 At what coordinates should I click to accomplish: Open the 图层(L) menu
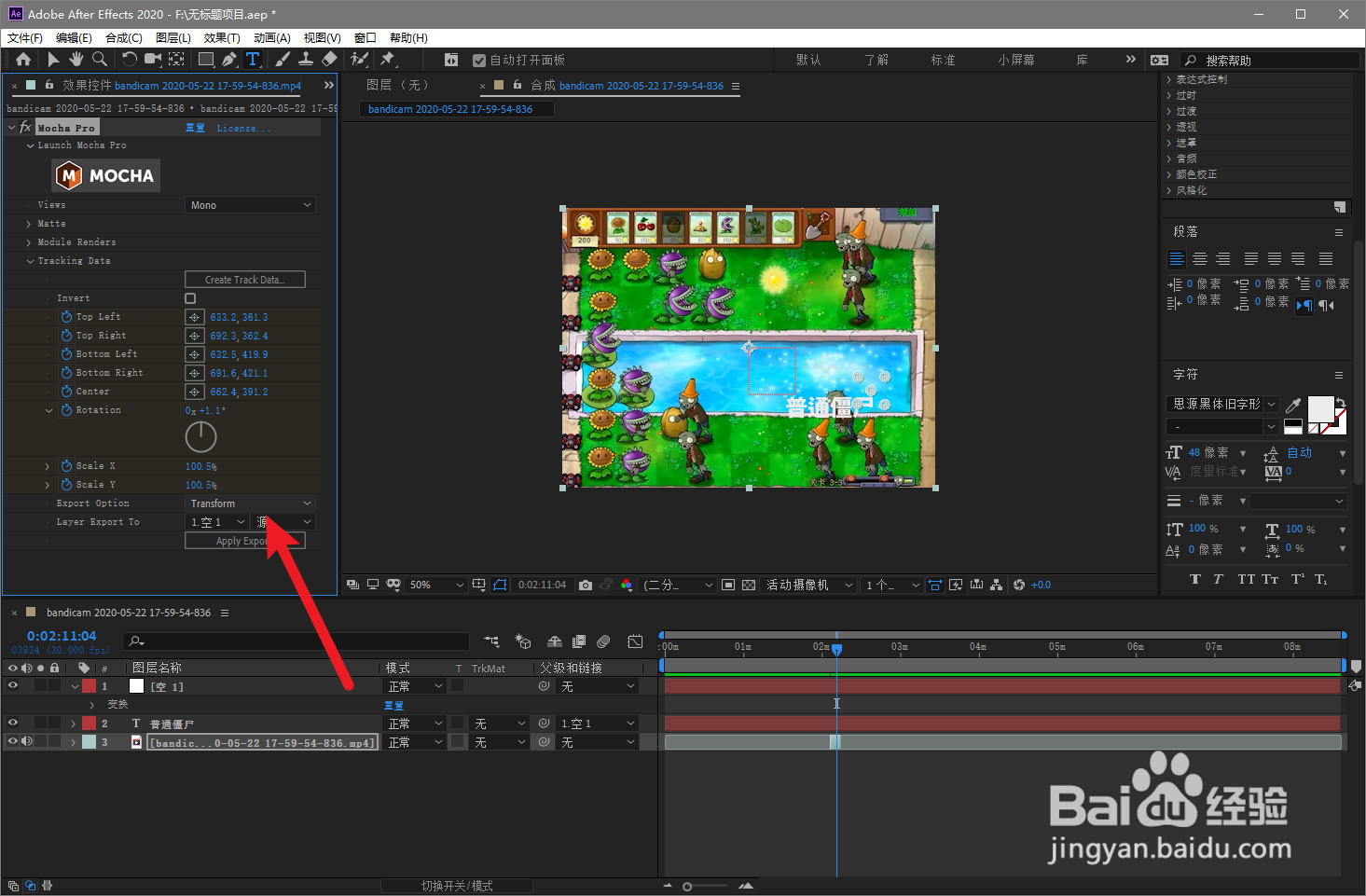pyautogui.click(x=173, y=37)
